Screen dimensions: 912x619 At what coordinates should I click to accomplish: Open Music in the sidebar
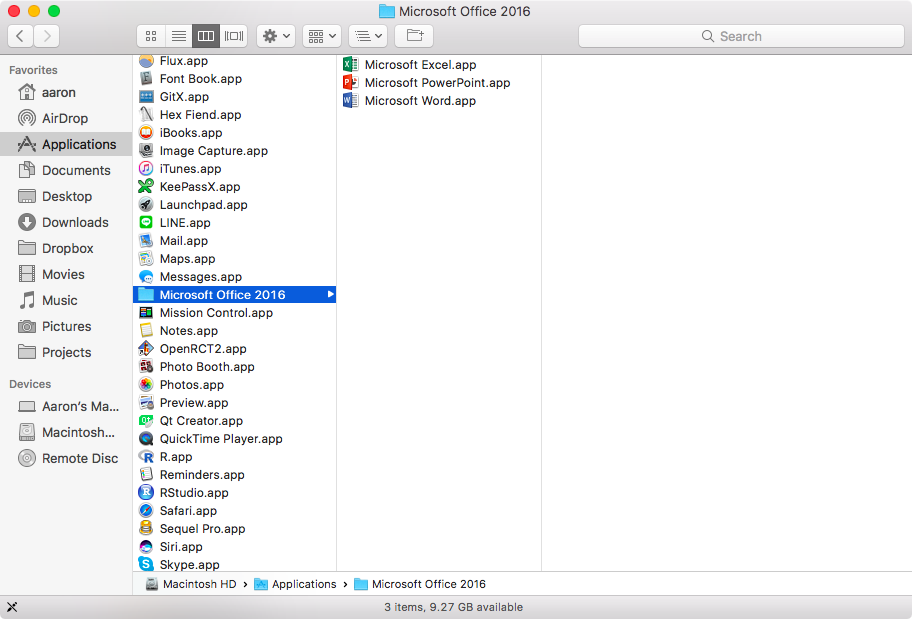tap(66, 300)
